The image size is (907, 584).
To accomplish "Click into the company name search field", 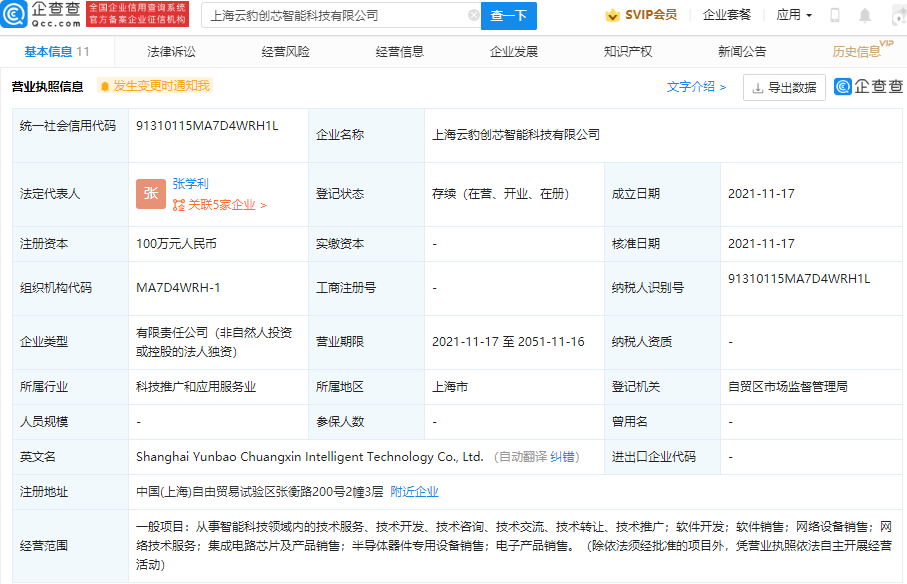I will coord(335,16).
